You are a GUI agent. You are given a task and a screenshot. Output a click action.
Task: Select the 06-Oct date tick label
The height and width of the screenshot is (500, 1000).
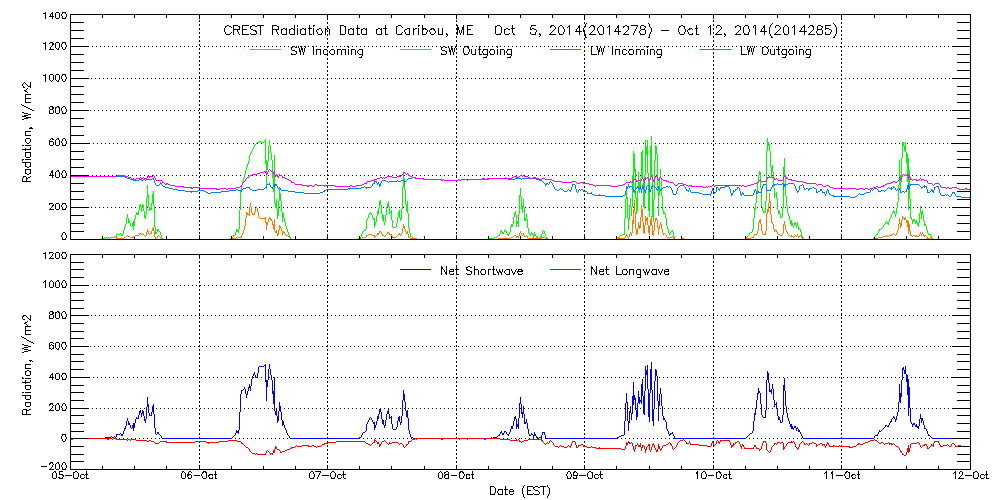(200, 477)
